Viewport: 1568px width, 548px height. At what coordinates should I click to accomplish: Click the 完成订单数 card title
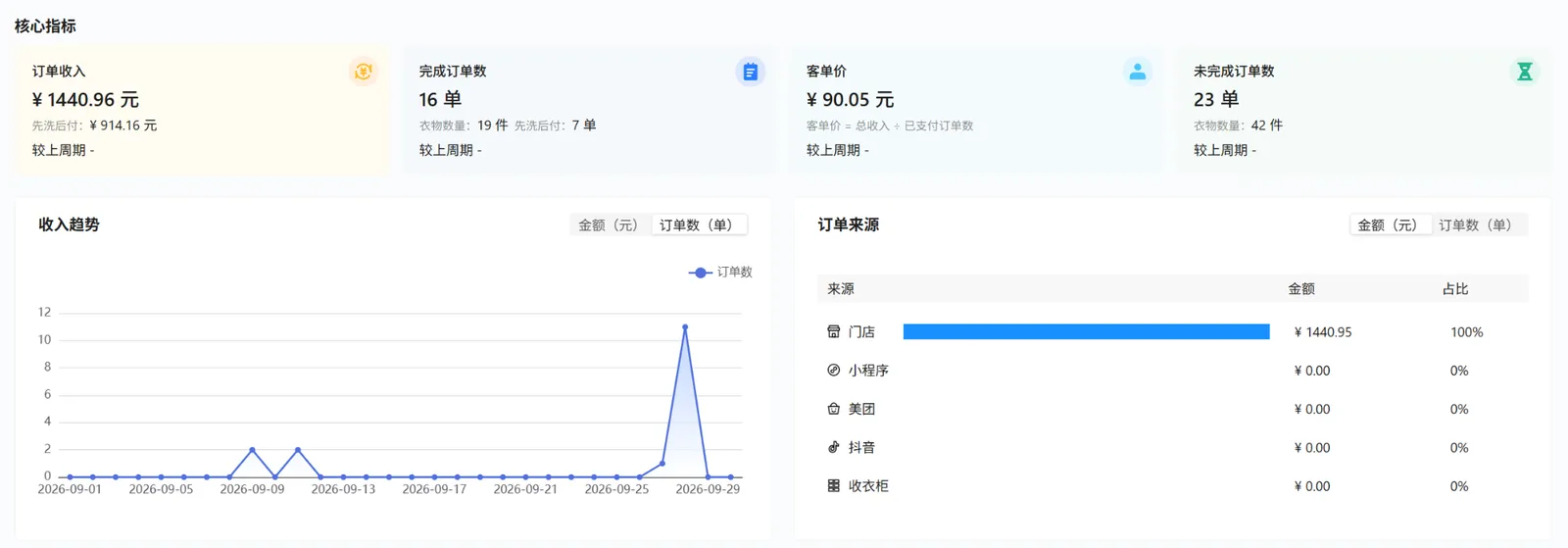pos(453,72)
